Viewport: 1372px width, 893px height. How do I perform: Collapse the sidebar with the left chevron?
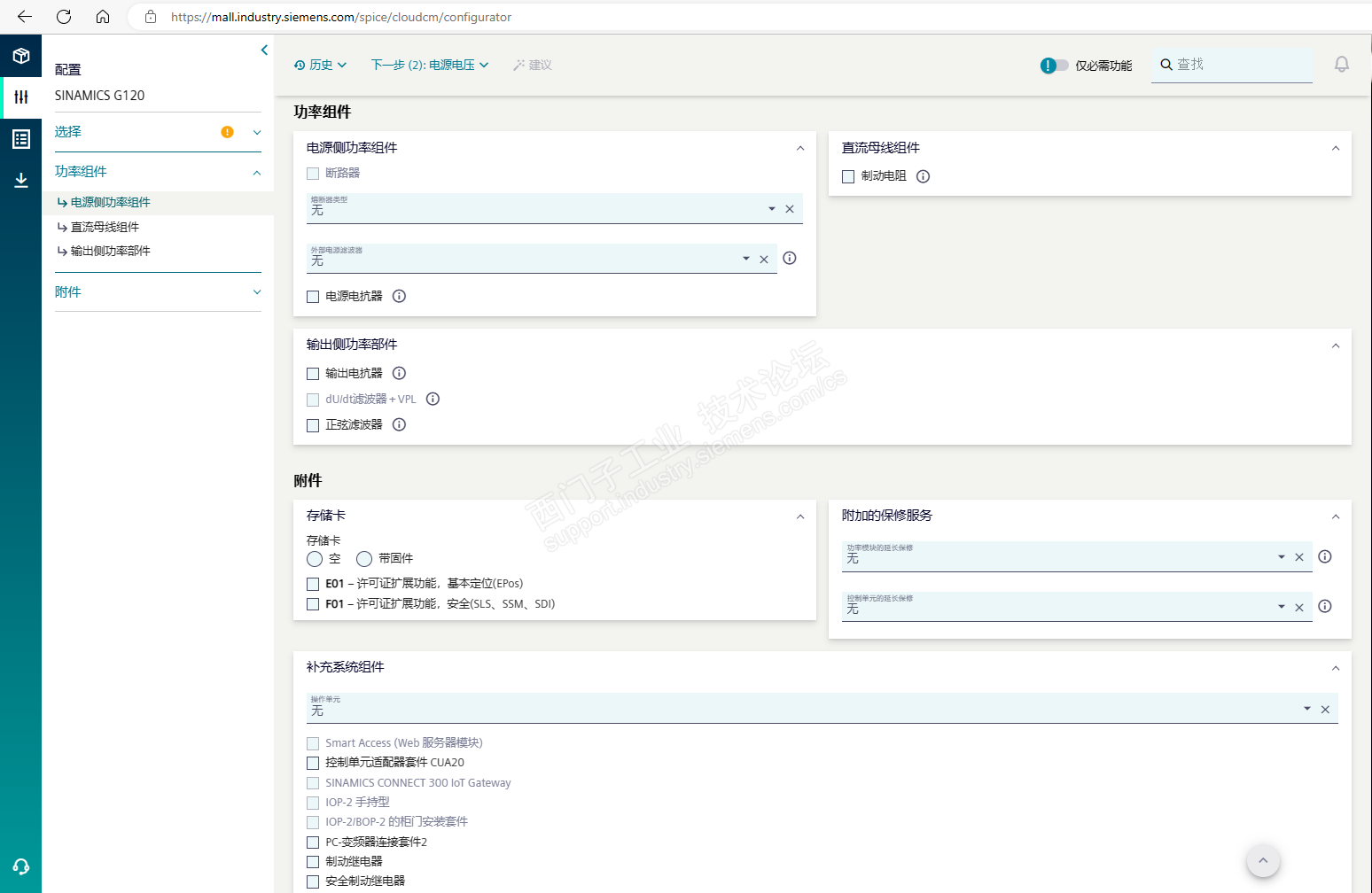[x=264, y=50]
